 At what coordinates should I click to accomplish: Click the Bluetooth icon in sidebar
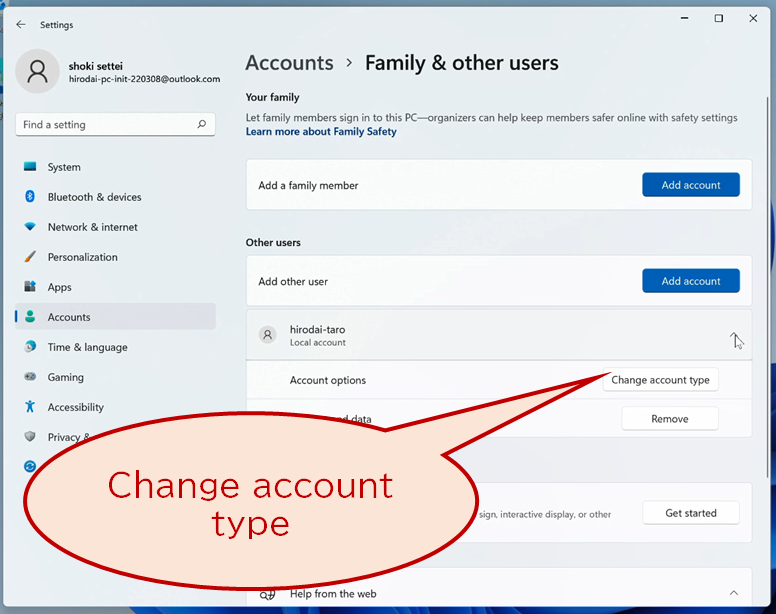click(x=30, y=196)
